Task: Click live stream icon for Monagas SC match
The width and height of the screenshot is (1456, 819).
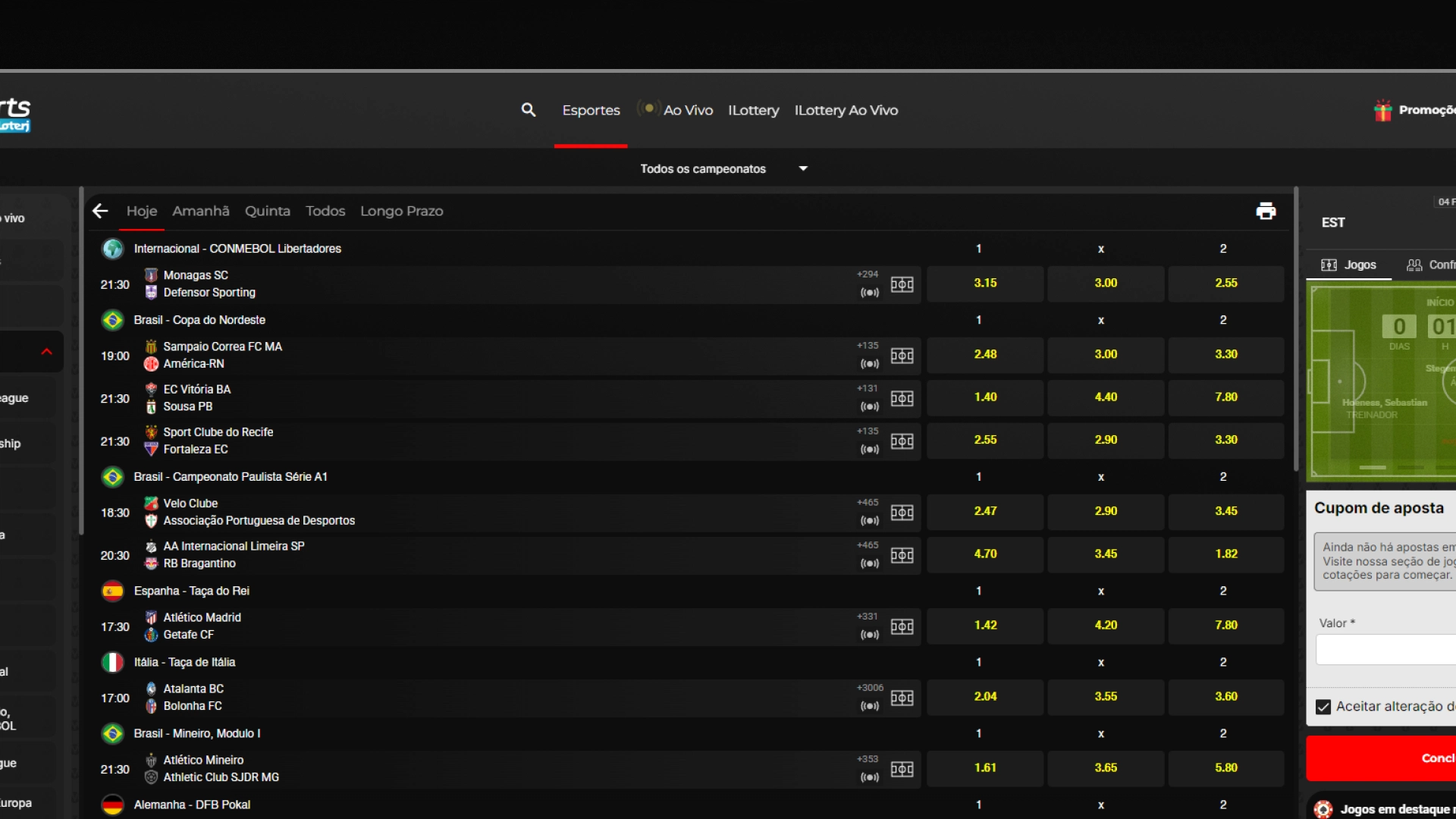Action: [x=870, y=293]
